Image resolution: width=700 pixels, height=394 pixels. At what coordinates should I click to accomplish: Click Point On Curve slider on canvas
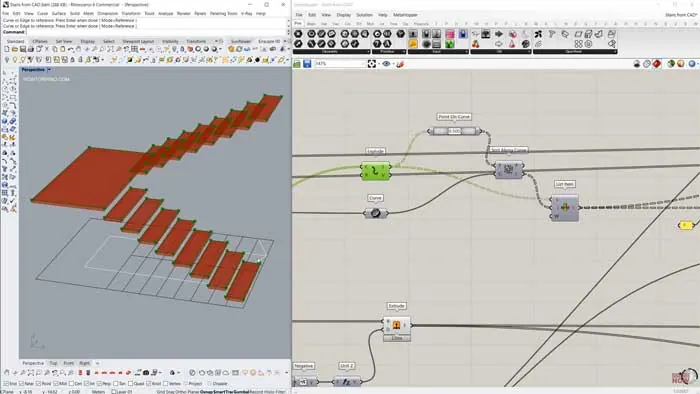[x=455, y=131]
